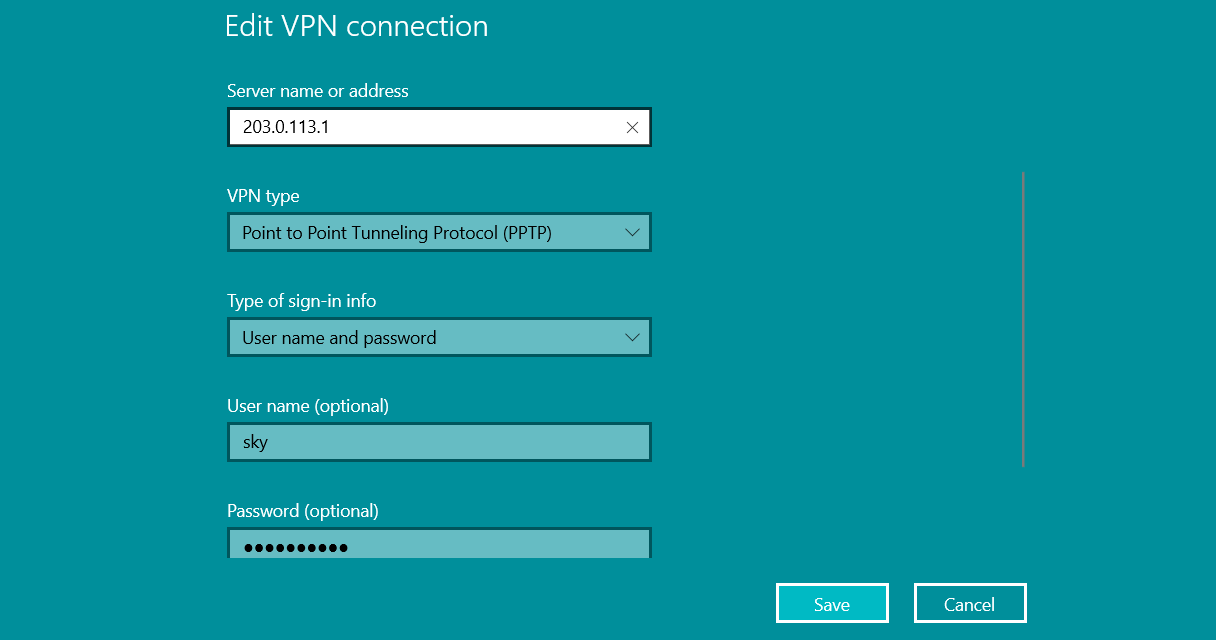The height and width of the screenshot is (640, 1216).
Task: Click the VPN type chevron arrow
Action: pos(632,233)
